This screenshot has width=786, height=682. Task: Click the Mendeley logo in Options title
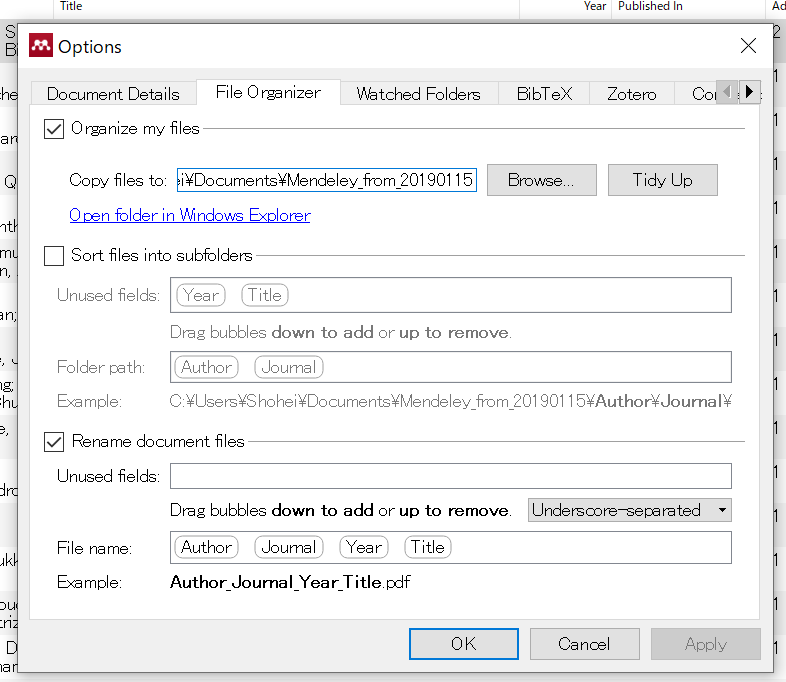41,46
